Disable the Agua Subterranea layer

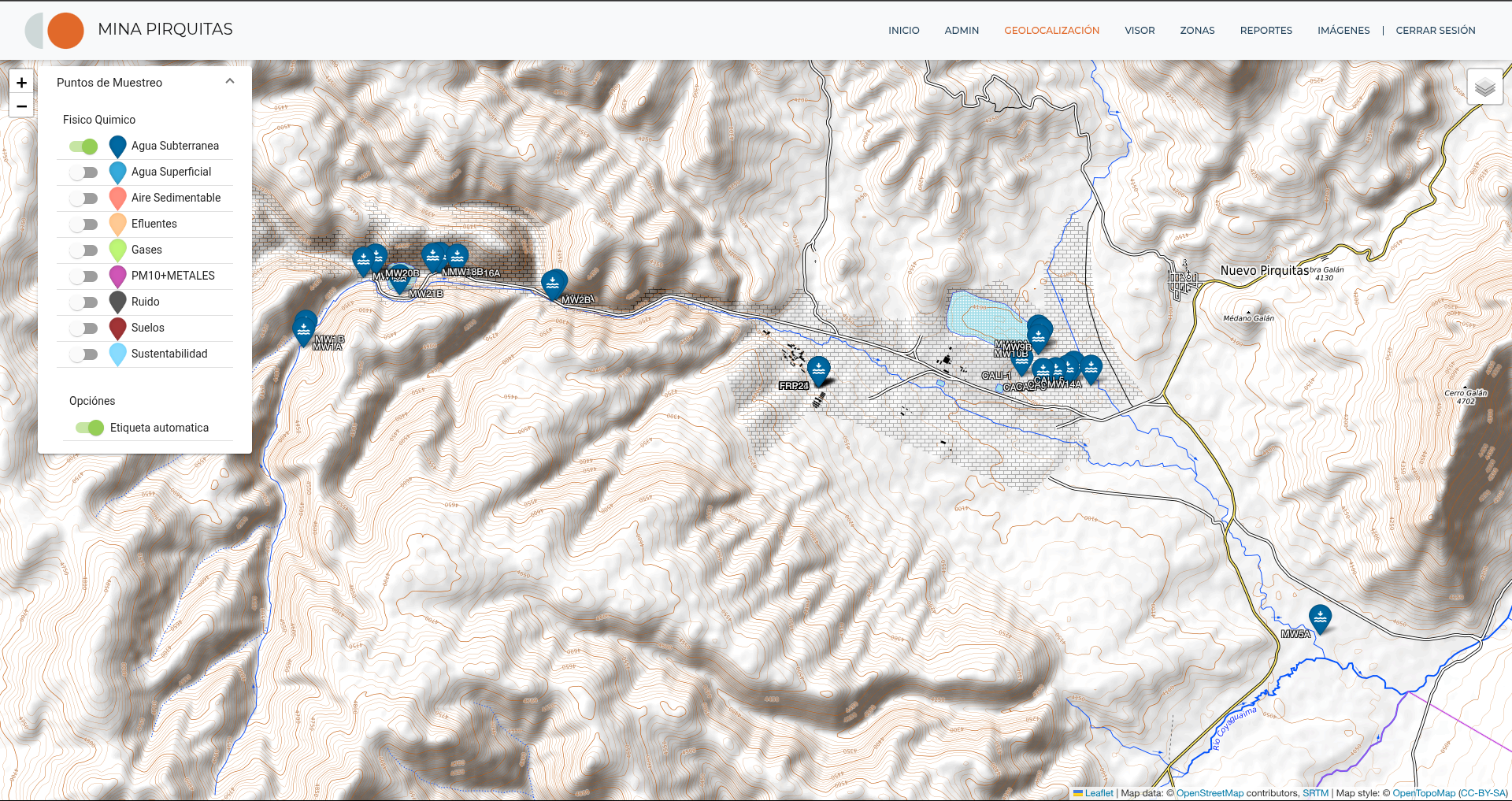coord(84,146)
